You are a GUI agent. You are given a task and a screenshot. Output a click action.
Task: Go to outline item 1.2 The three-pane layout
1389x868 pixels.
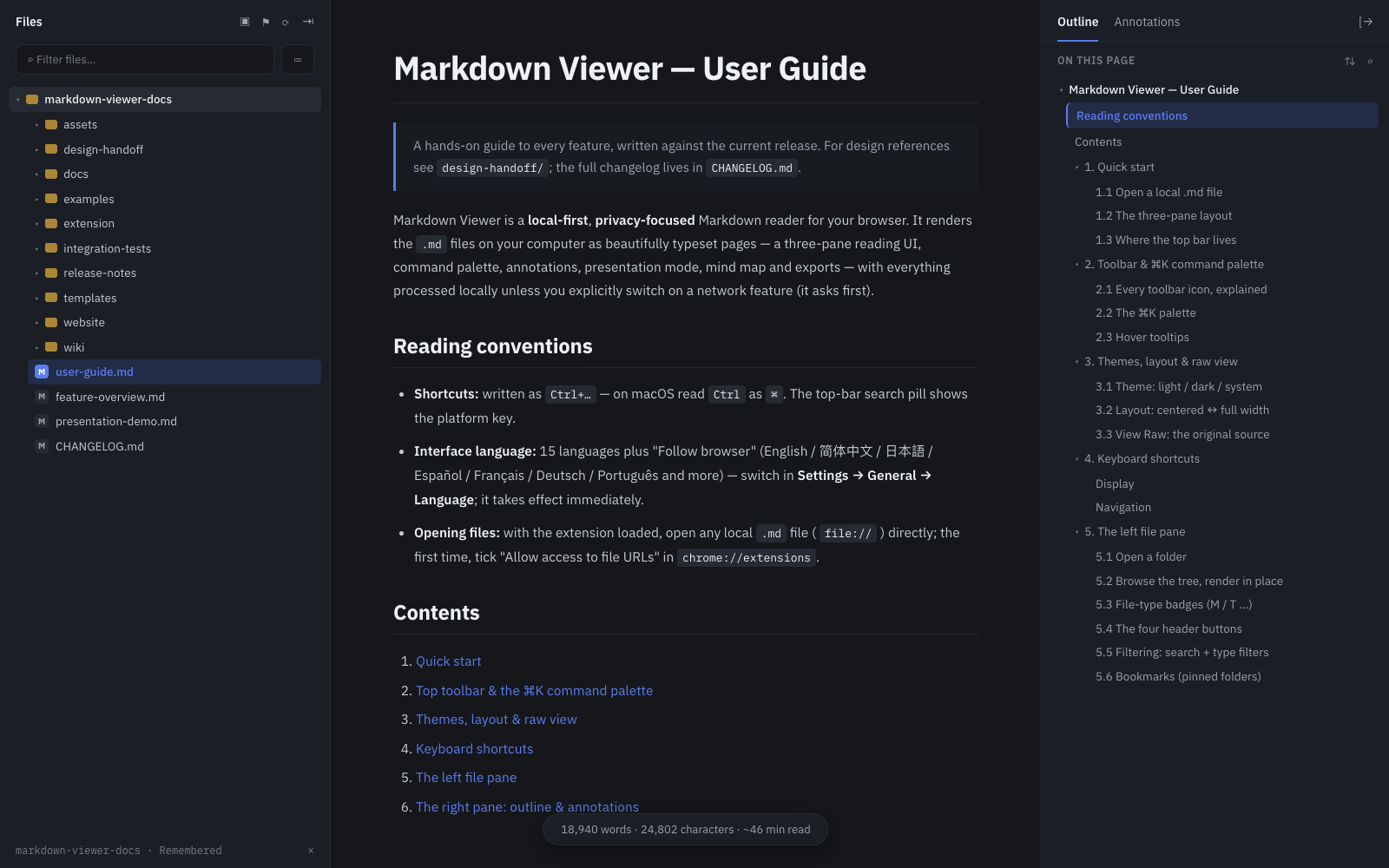click(1163, 215)
